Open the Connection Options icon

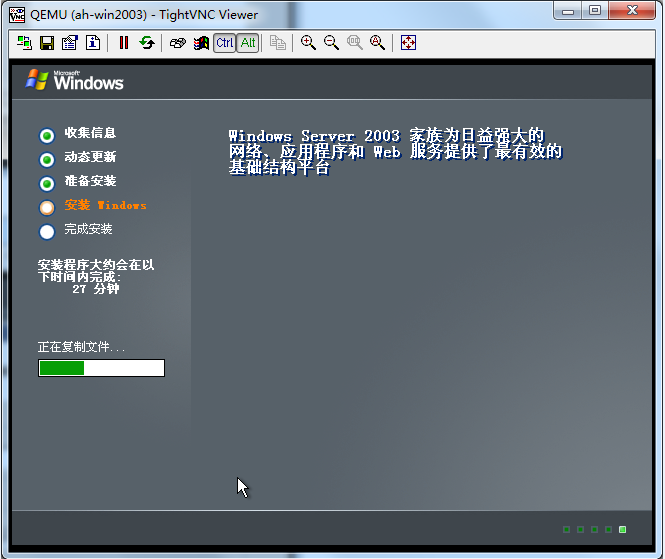[x=70, y=43]
